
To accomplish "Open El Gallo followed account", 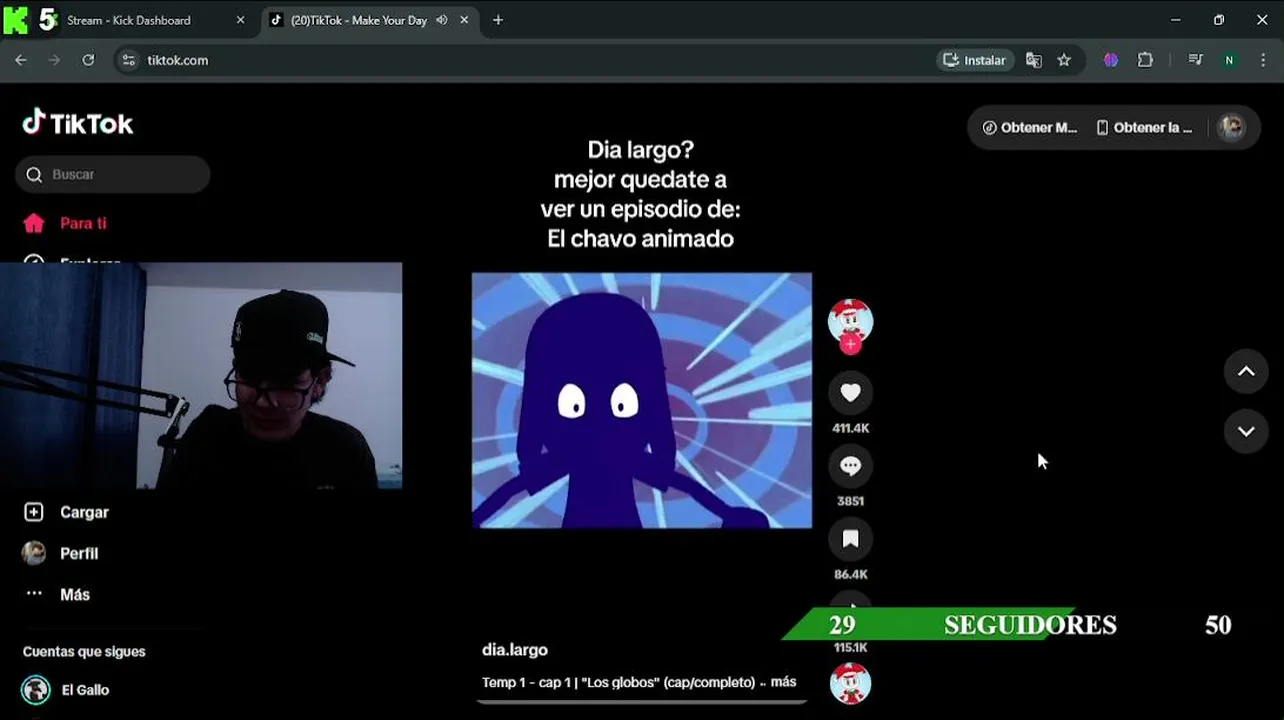I will (x=66, y=690).
